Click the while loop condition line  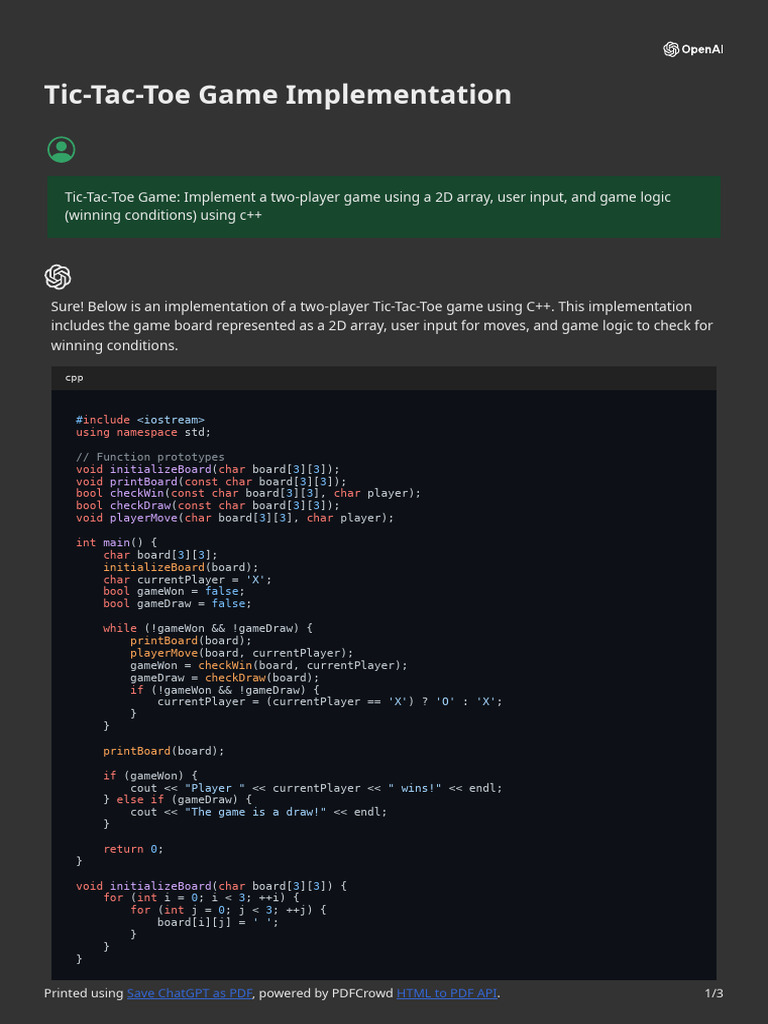click(x=208, y=628)
